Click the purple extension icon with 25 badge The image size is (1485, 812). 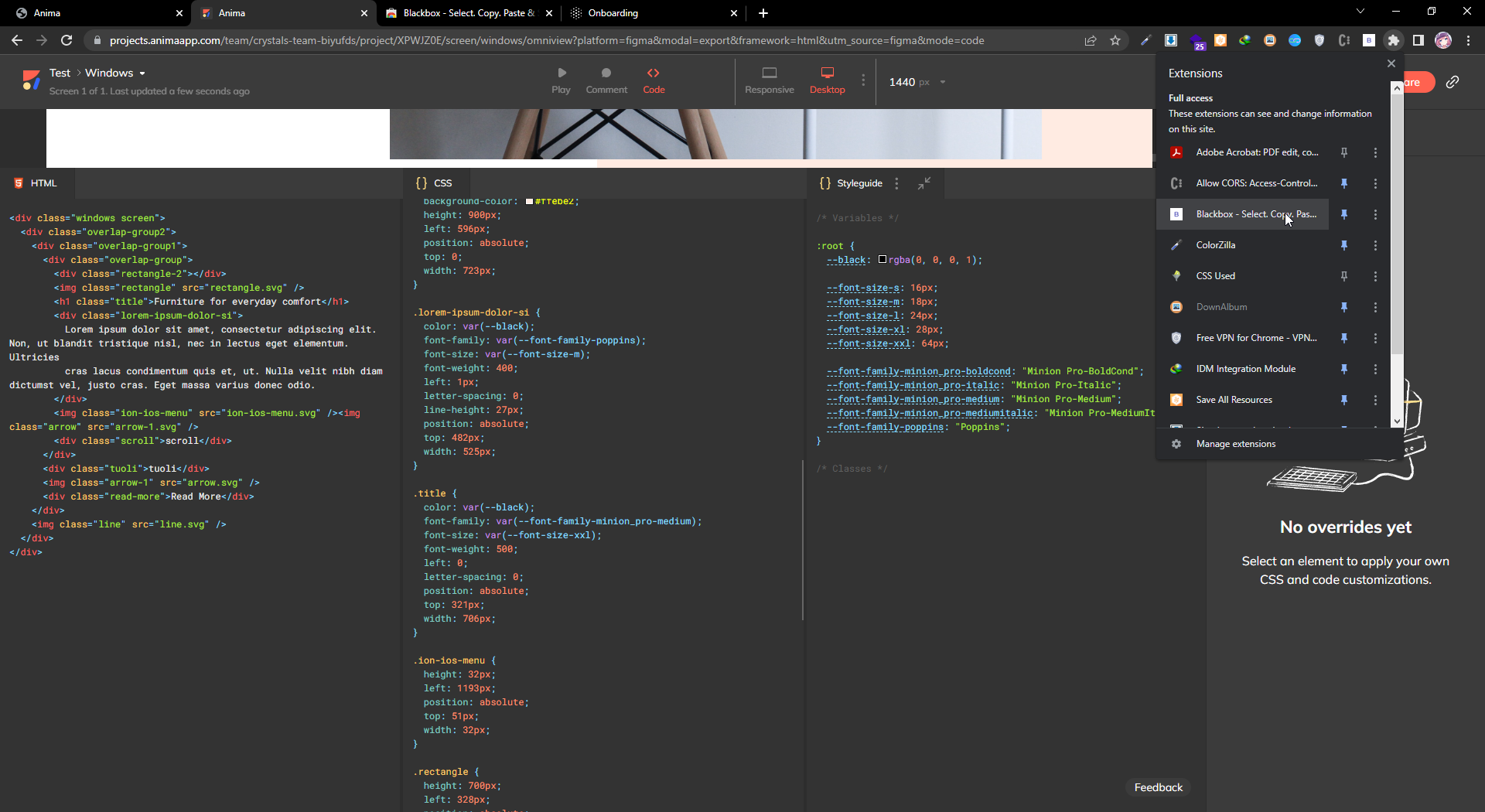tap(1197, 42)
